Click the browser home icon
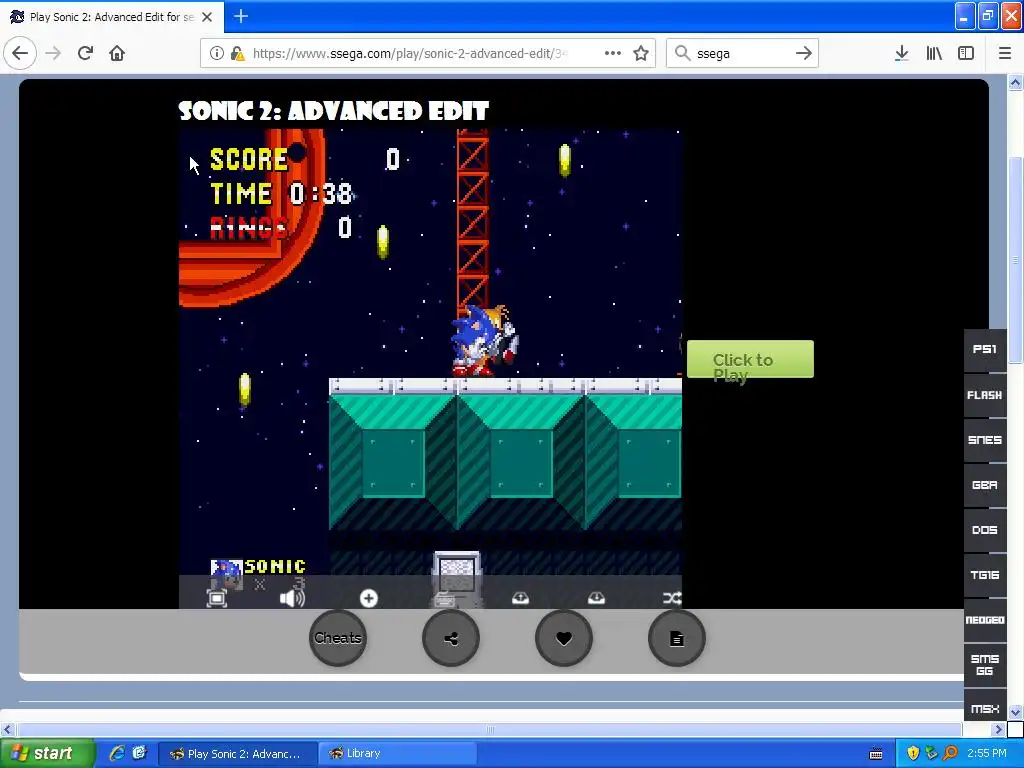1024x768 pixels. click(117, 53)
